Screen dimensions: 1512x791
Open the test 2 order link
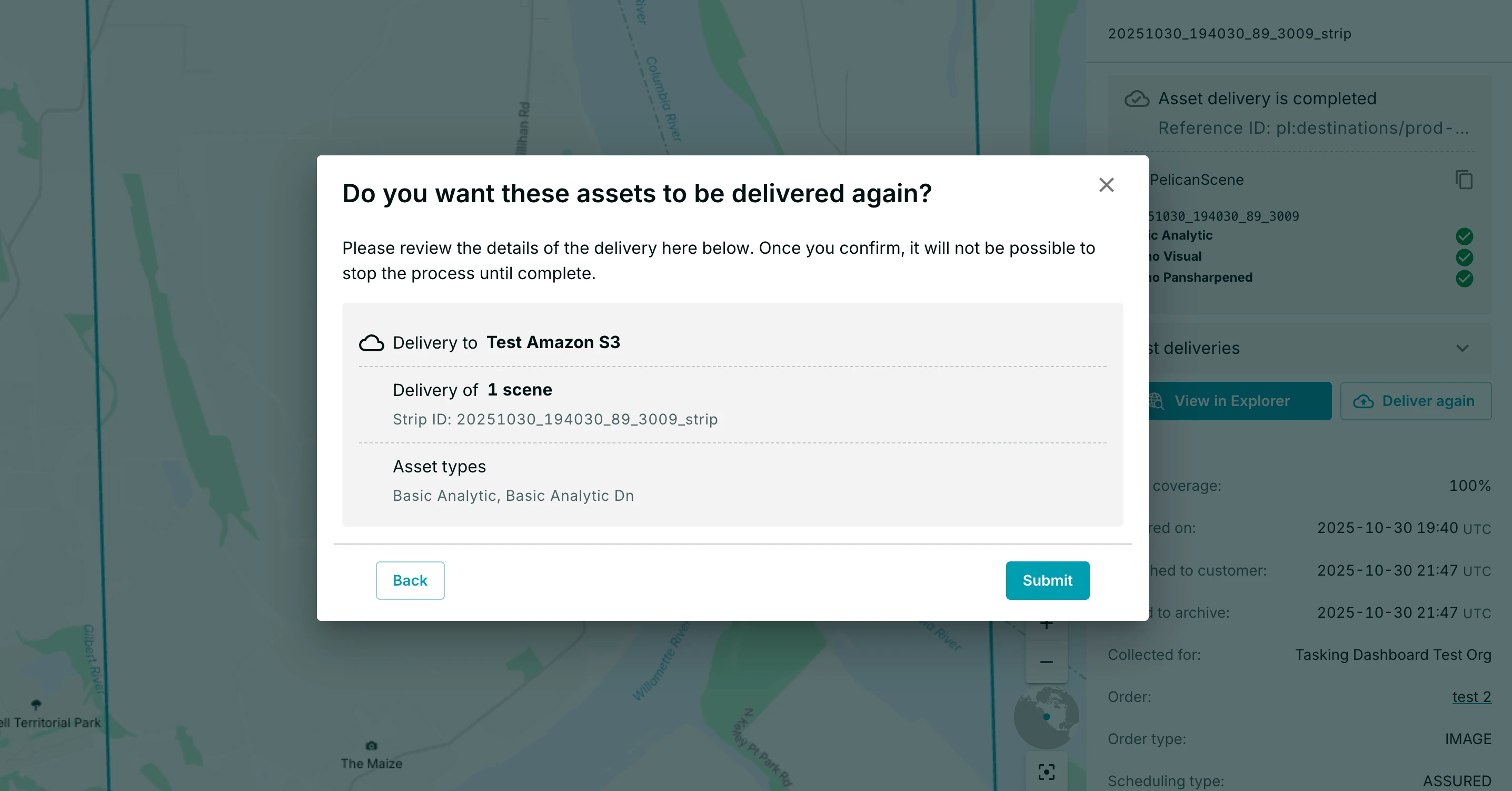click(1471, 697)
